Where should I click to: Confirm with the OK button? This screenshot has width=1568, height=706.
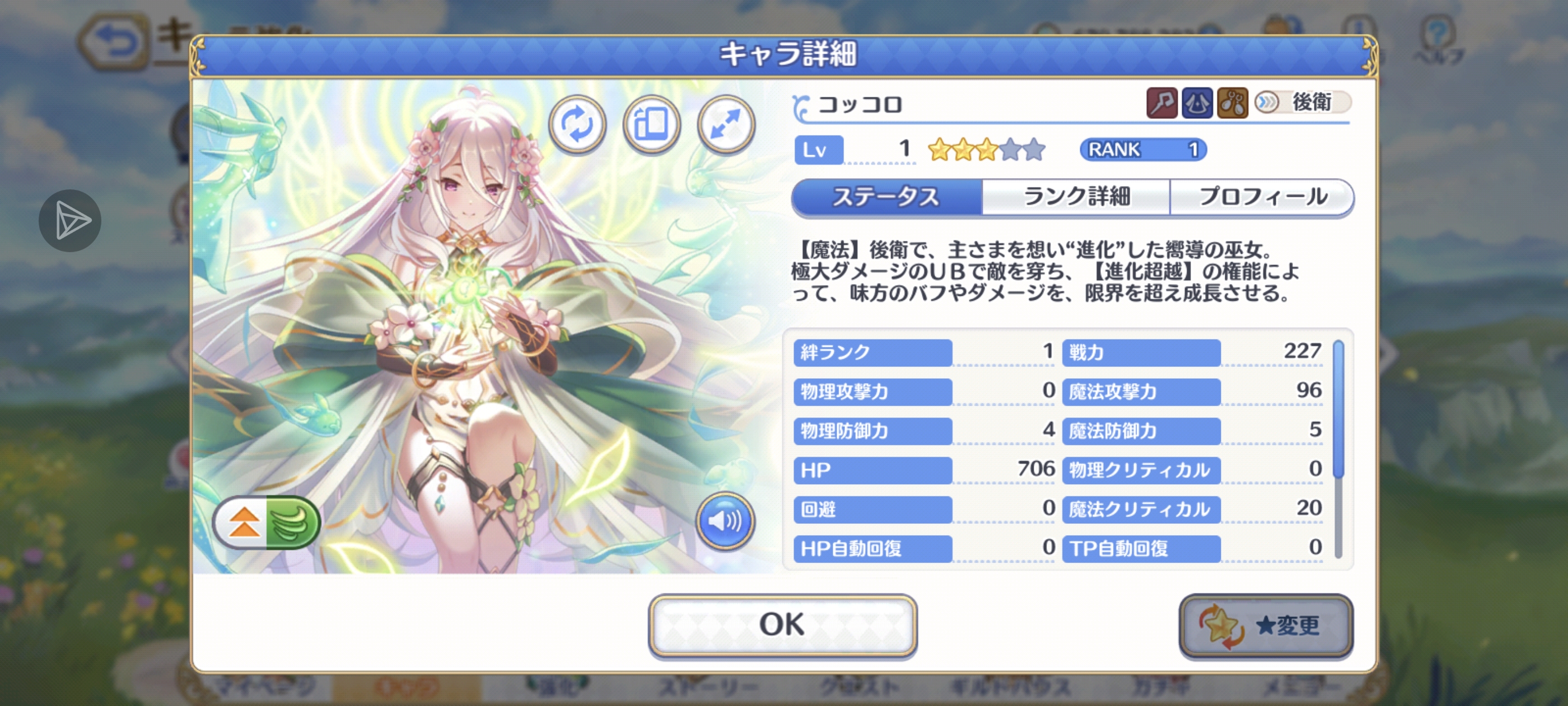[782, 625]
